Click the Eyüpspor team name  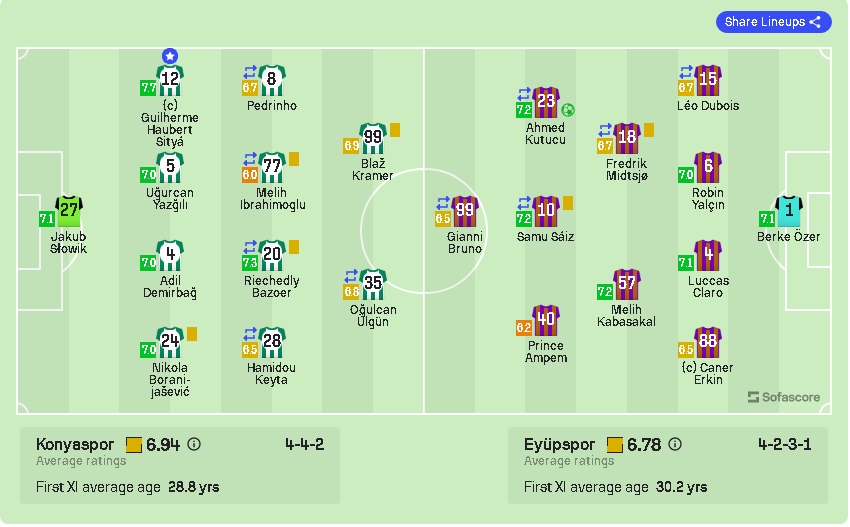pos(559,444)
